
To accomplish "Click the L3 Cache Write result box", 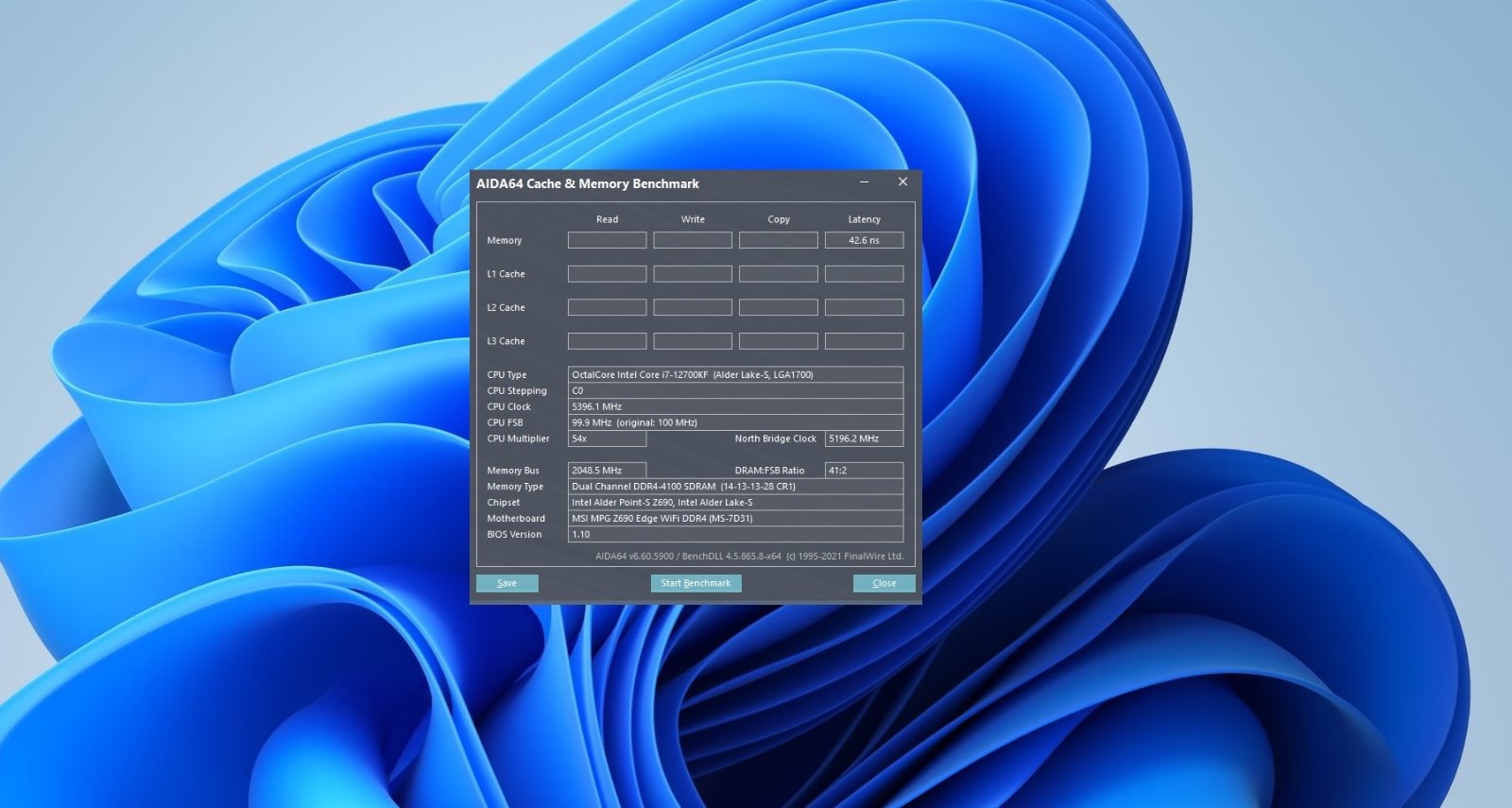I will point(693,341).
